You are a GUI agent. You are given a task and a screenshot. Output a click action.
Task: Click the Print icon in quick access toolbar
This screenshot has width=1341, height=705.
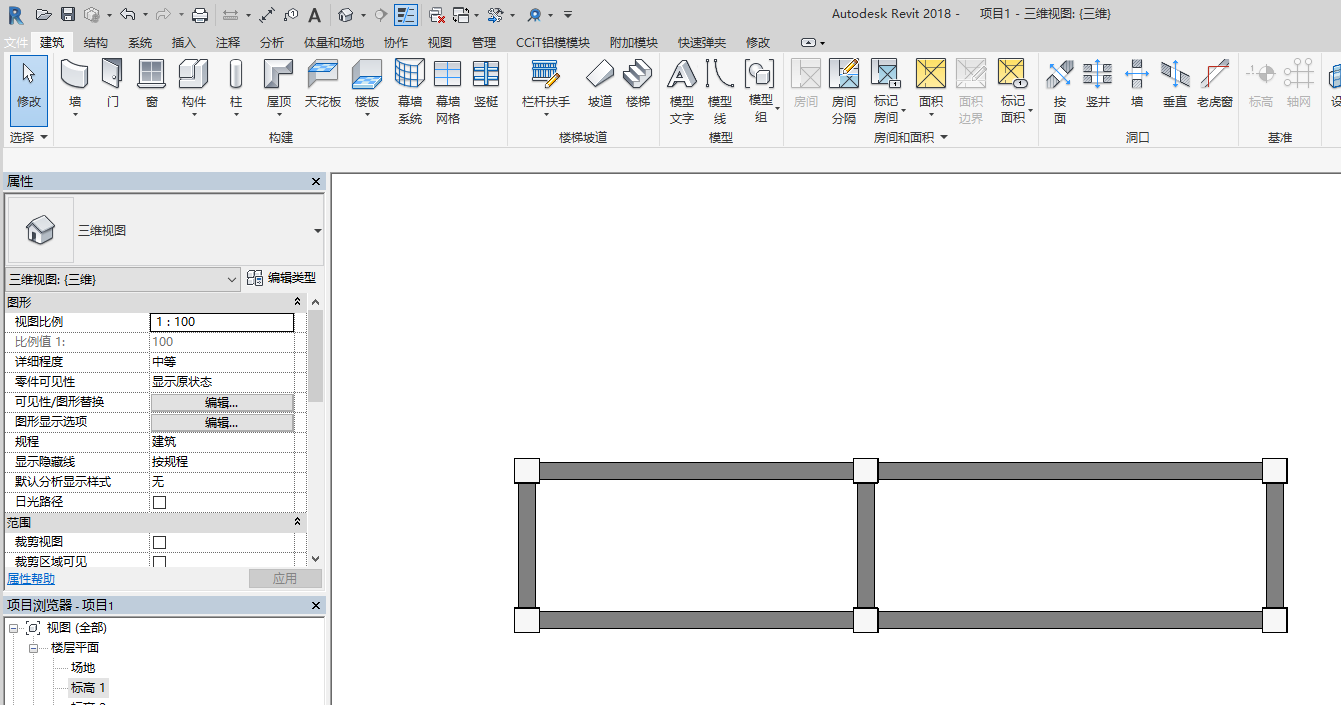point(199,14)
